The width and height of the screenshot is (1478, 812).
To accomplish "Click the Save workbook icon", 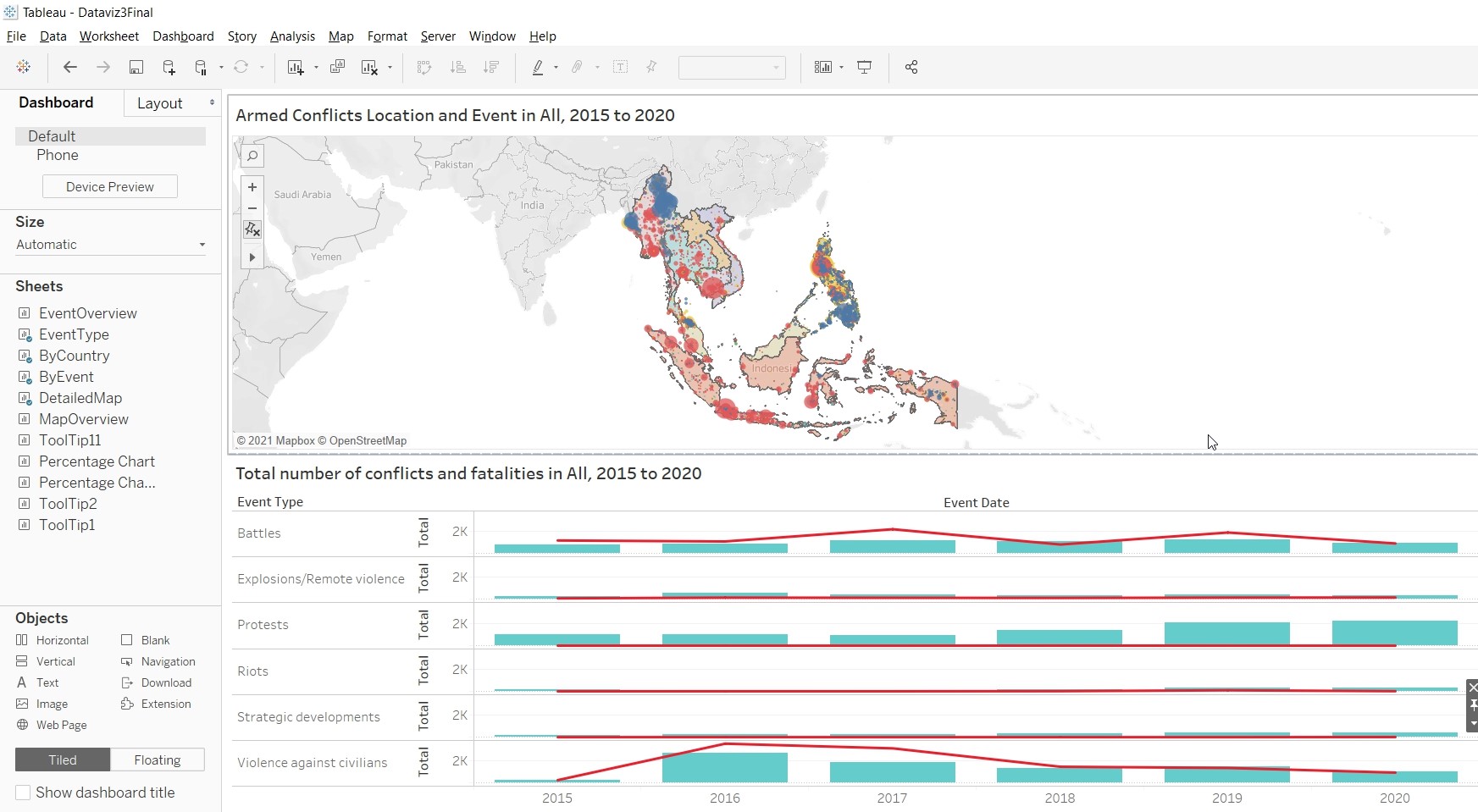I will (136, 67).
